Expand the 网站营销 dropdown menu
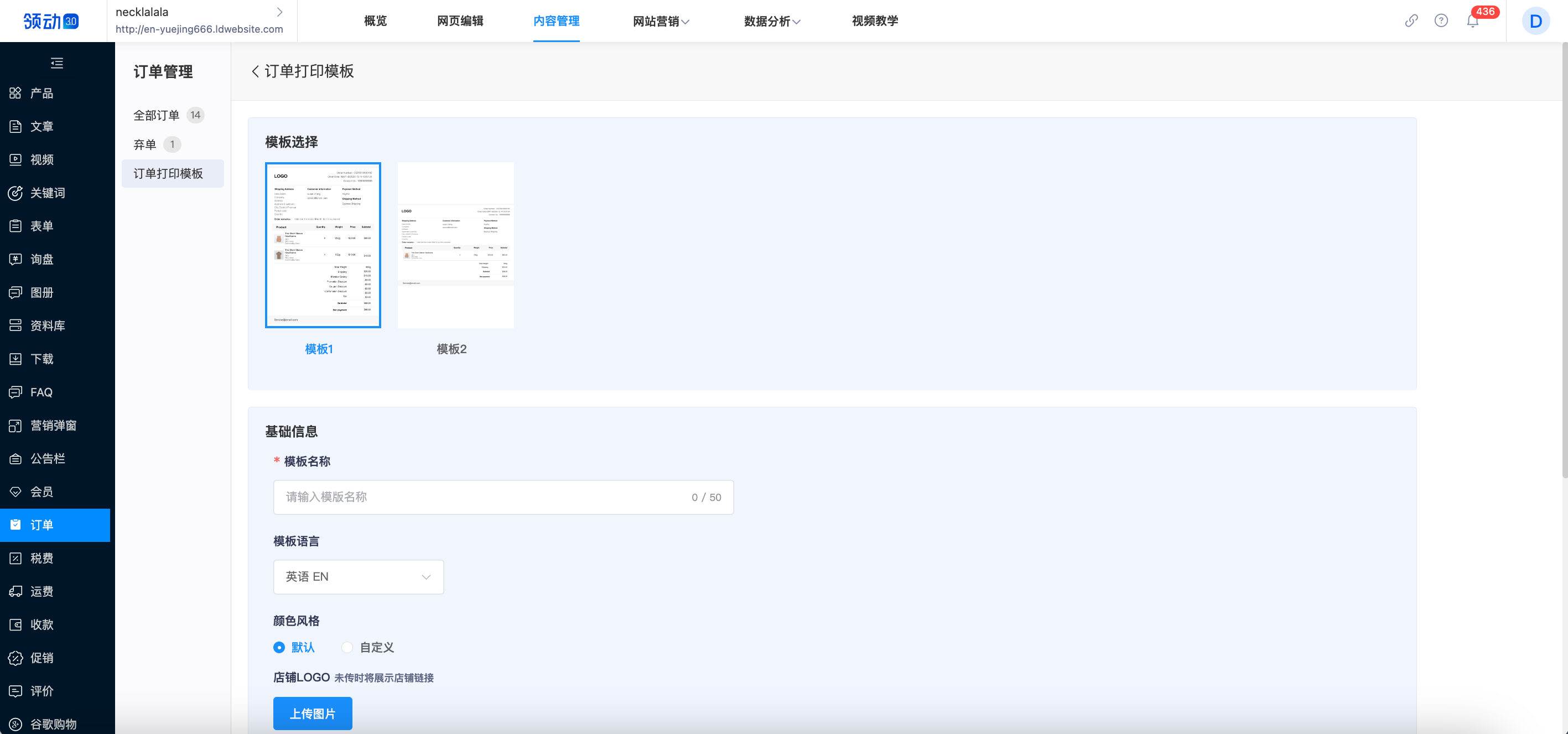 coord(661,22)
